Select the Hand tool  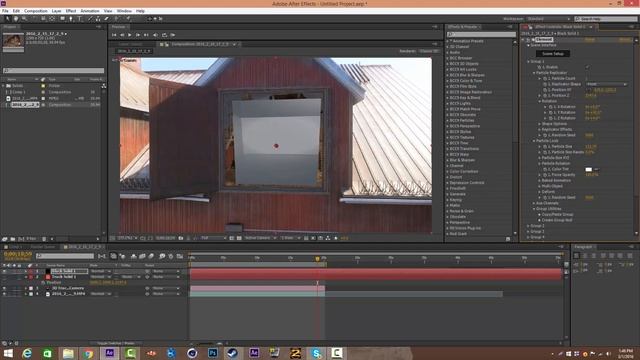[x=16, y=19]
